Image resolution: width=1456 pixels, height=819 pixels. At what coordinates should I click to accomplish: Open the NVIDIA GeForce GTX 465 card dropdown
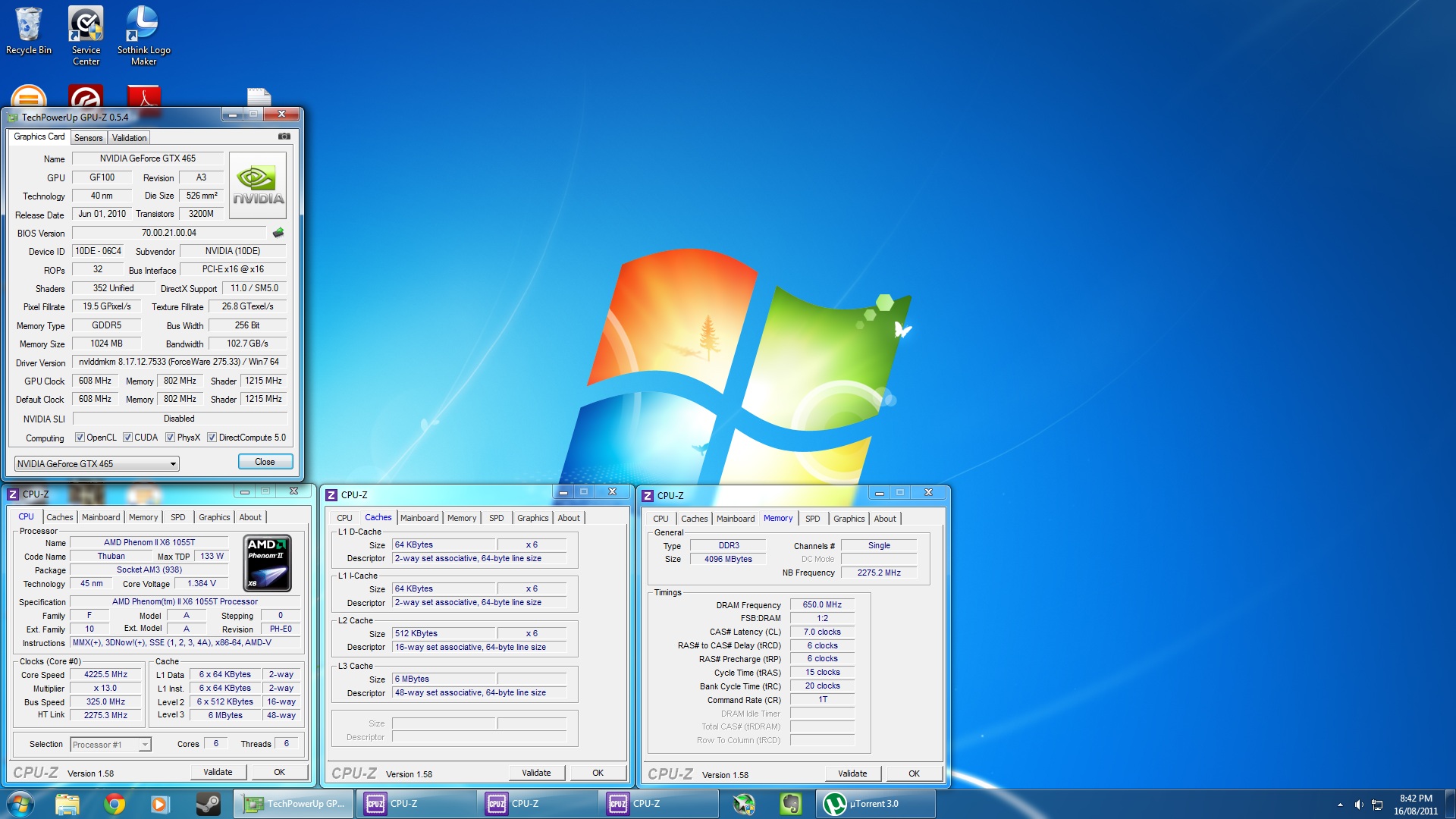pyautogui.click(x=97, y=463)
